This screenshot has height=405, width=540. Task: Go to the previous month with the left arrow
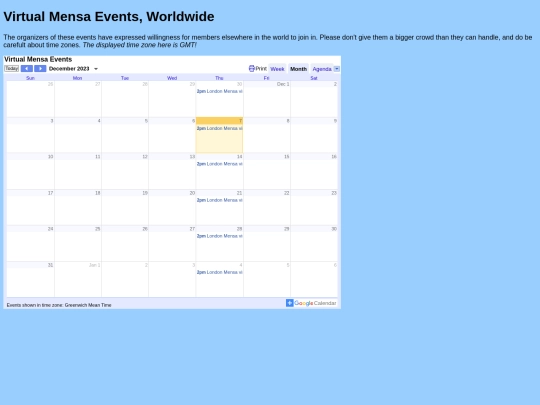click(27, 69)
